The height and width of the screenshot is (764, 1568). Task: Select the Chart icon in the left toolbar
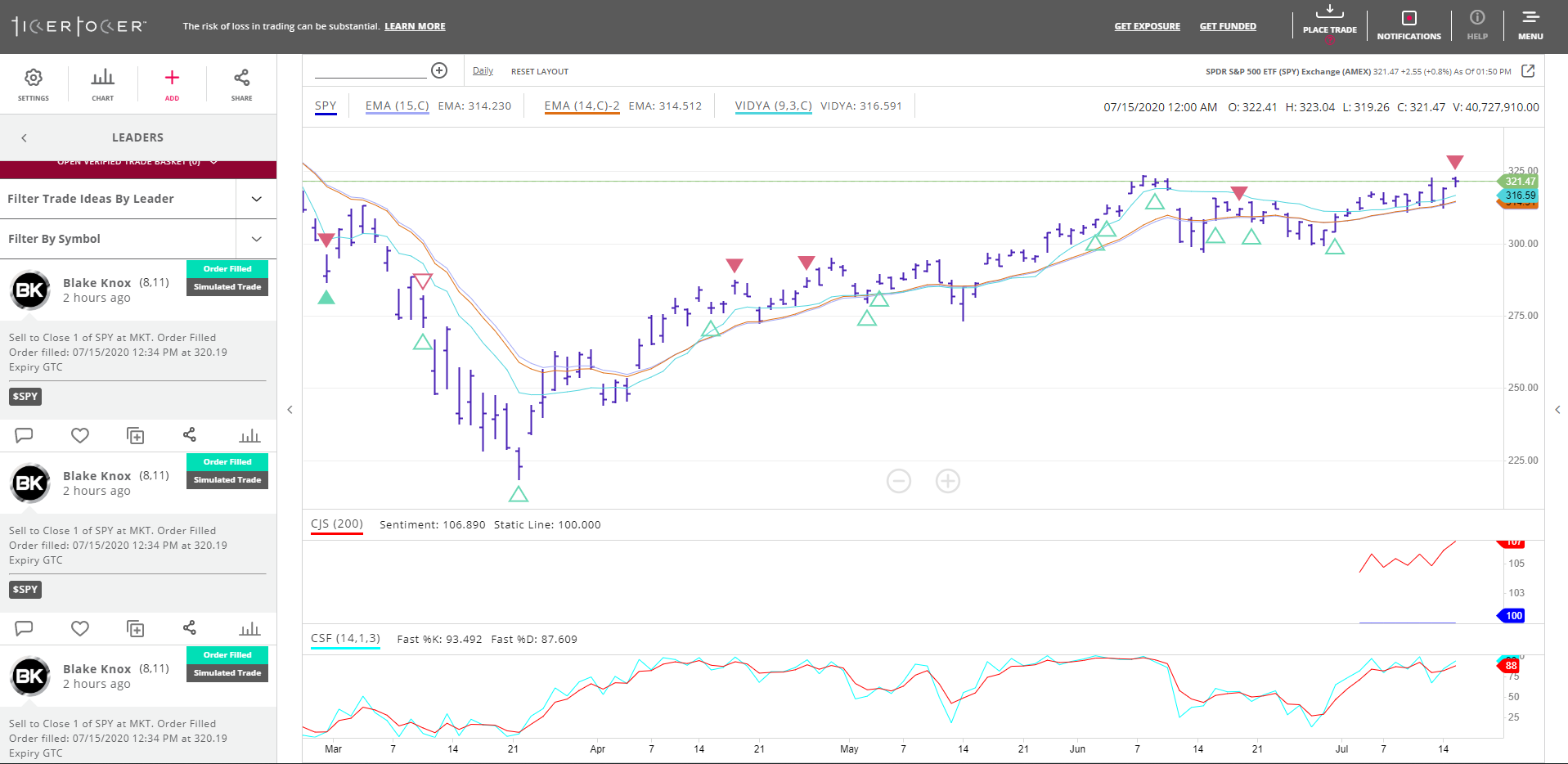102,83
